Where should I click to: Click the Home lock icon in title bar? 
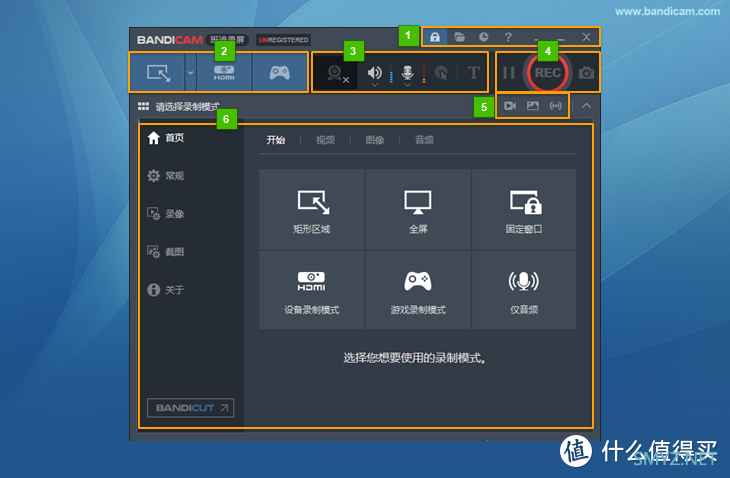pyautogui.click(x=435, y=37)
